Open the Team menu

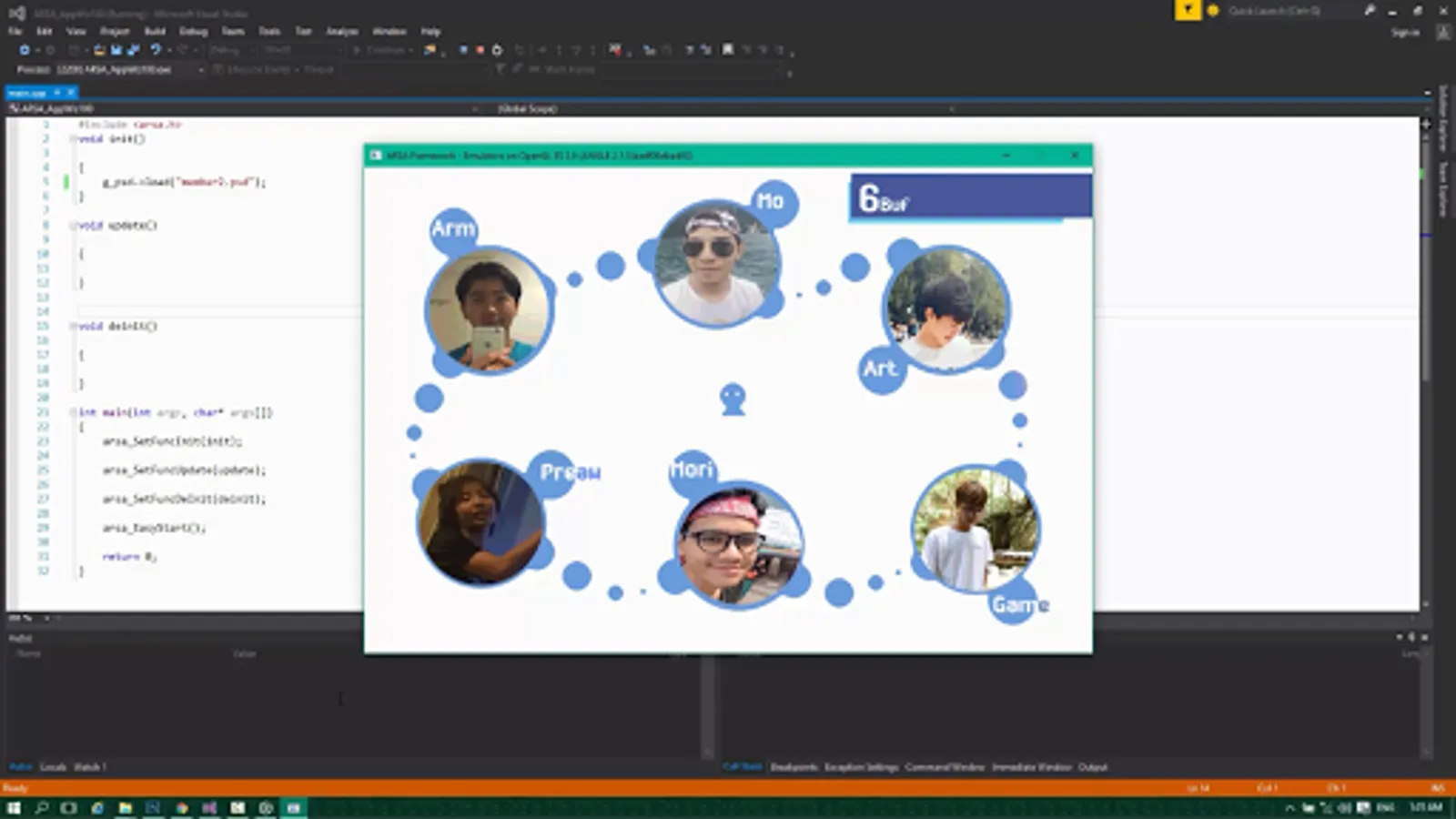(233, 31)
